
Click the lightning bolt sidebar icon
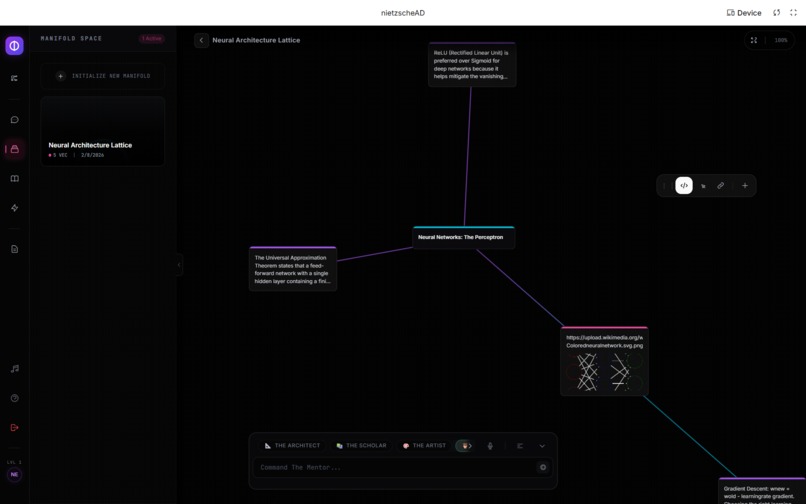tap(14, 208)
